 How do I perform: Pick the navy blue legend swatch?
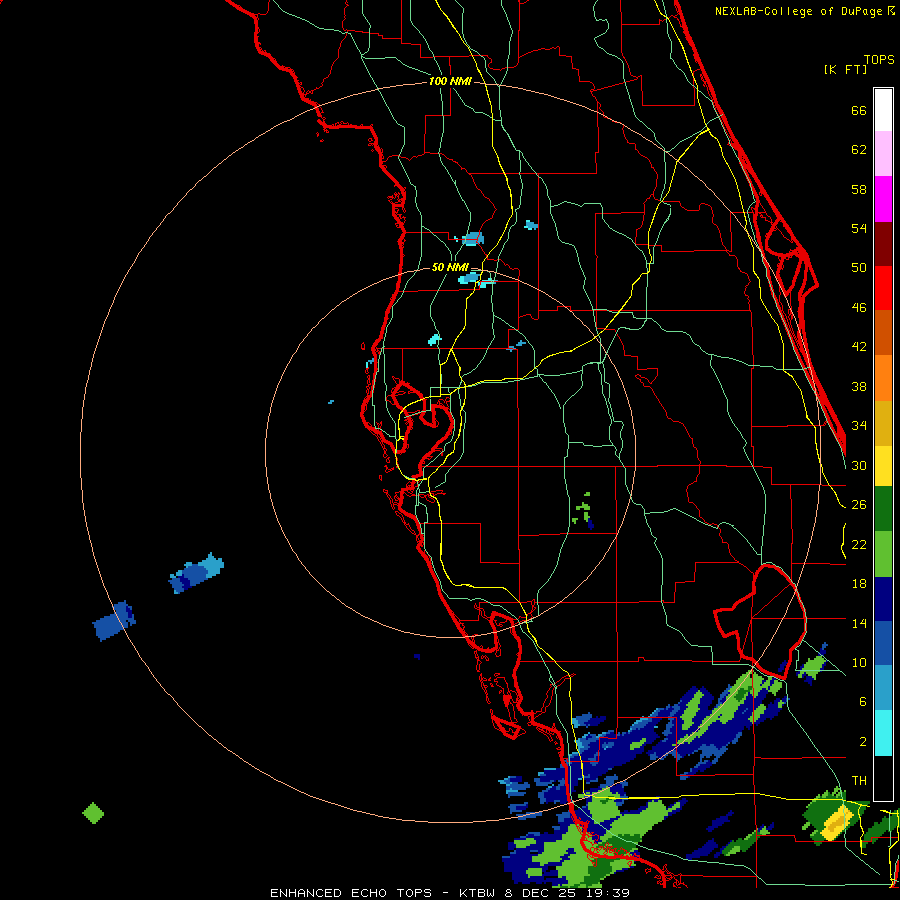pos(883,599)
